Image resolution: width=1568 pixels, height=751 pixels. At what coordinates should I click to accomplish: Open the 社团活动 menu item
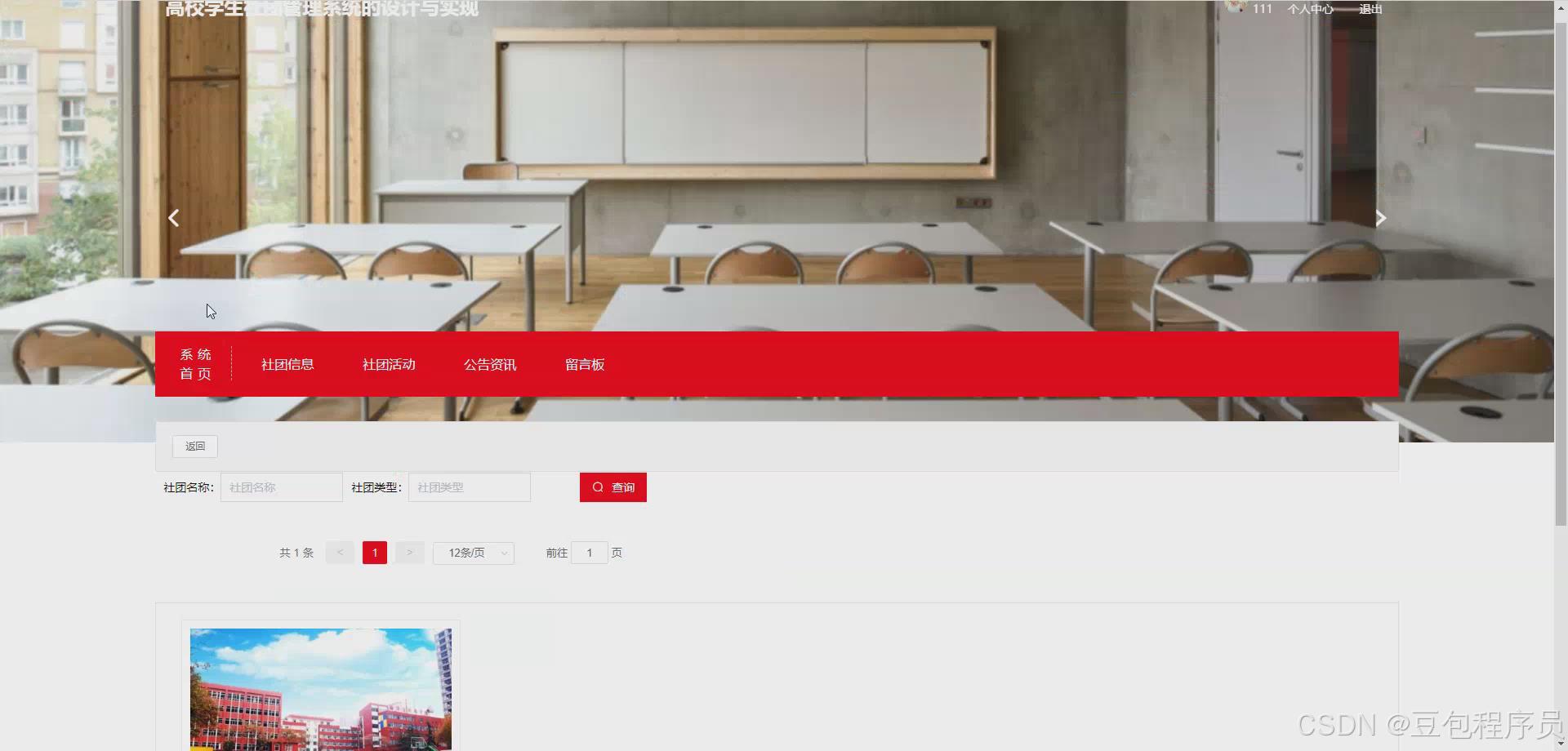389,365
